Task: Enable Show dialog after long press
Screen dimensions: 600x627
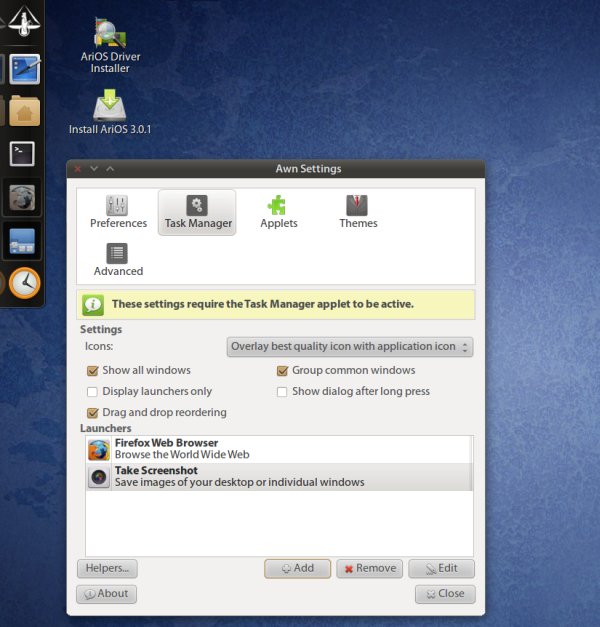Action: [x=282, y=392]
